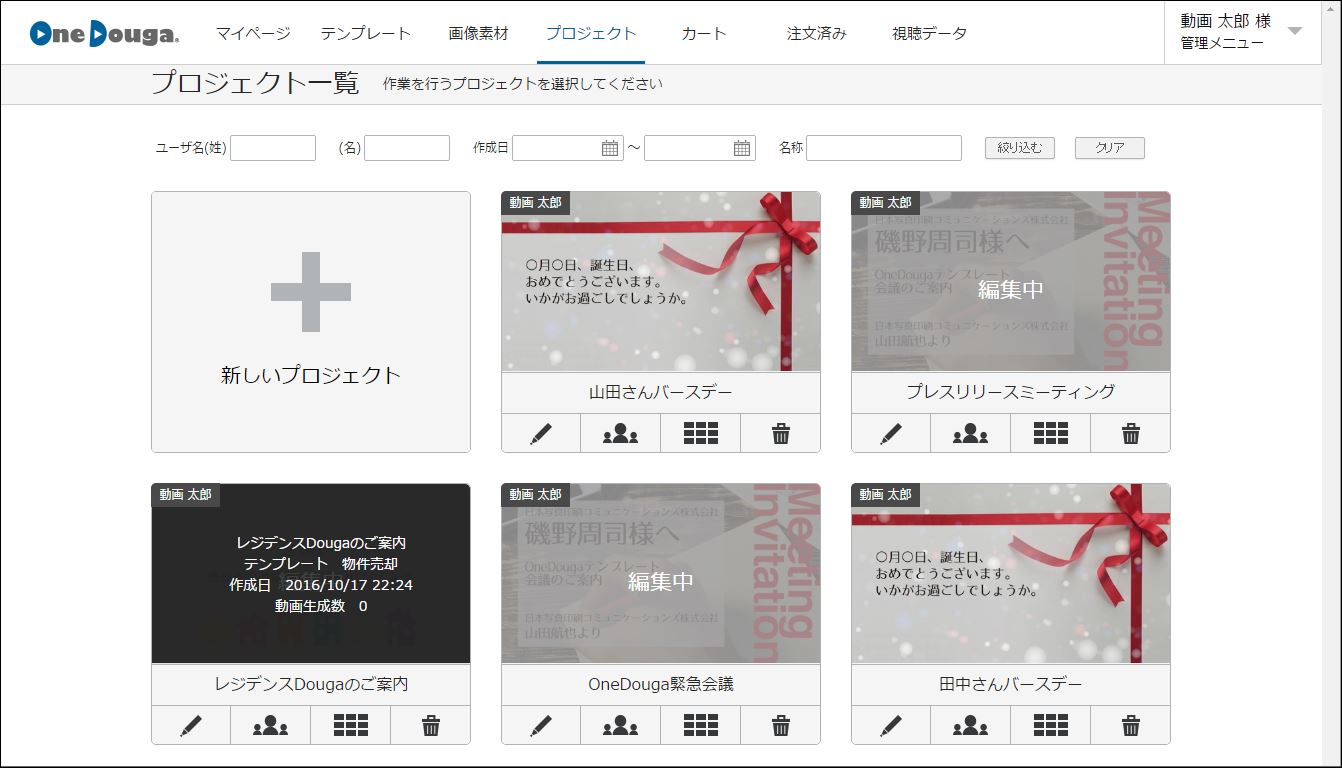Click the 田中さんバースデー title text
This screenshot has height=768, width=1342.
tap(1011, 685)
